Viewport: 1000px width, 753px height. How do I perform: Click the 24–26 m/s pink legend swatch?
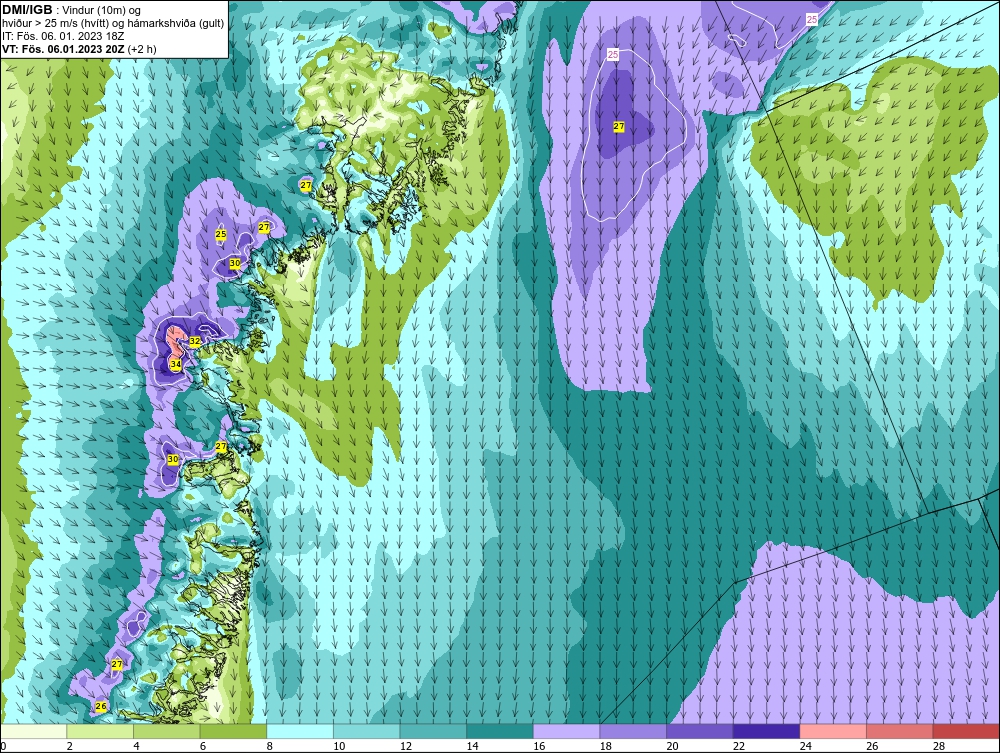point(833,731)
